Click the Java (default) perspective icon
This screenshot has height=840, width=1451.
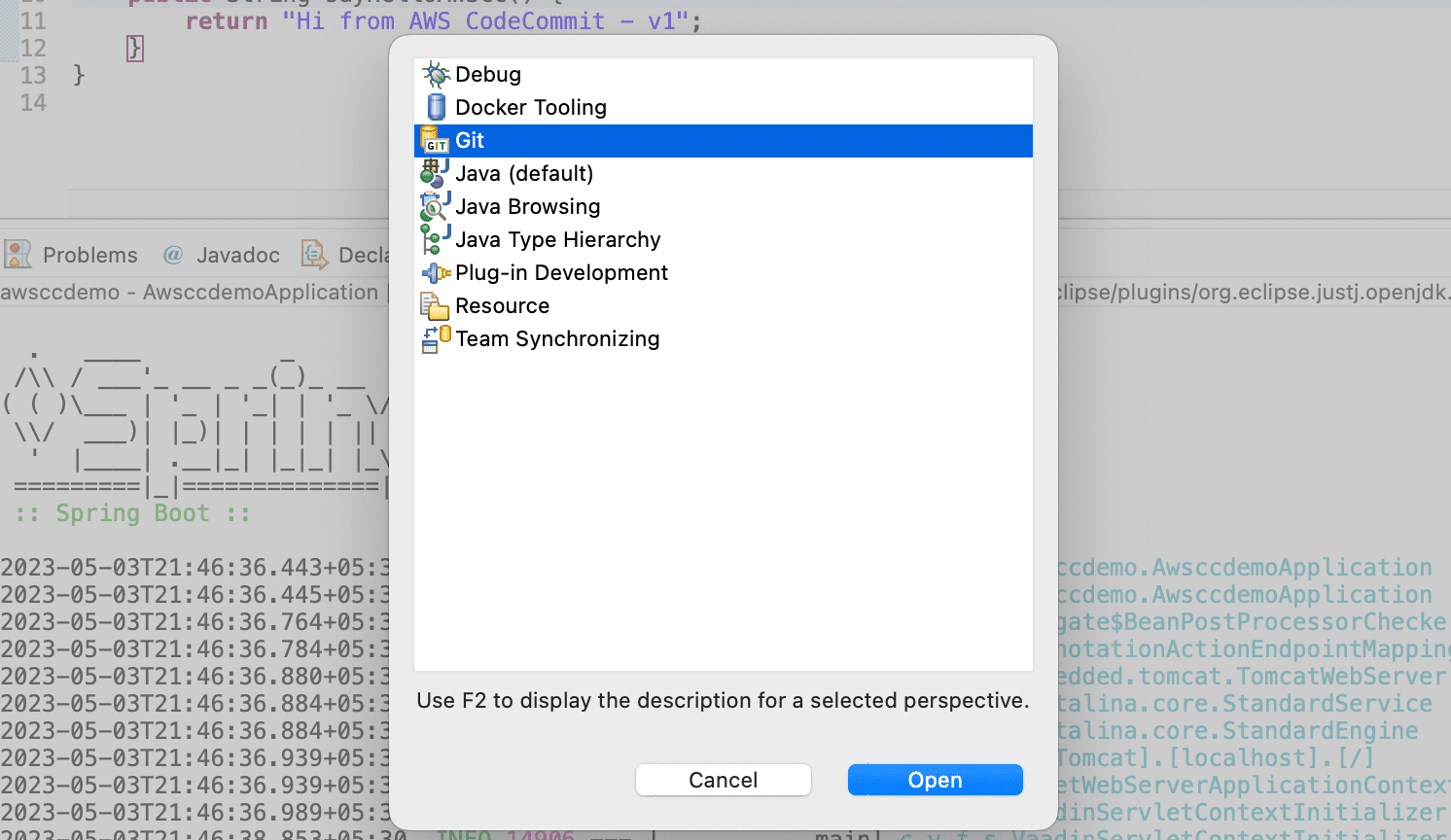click(x=435, y=174)
